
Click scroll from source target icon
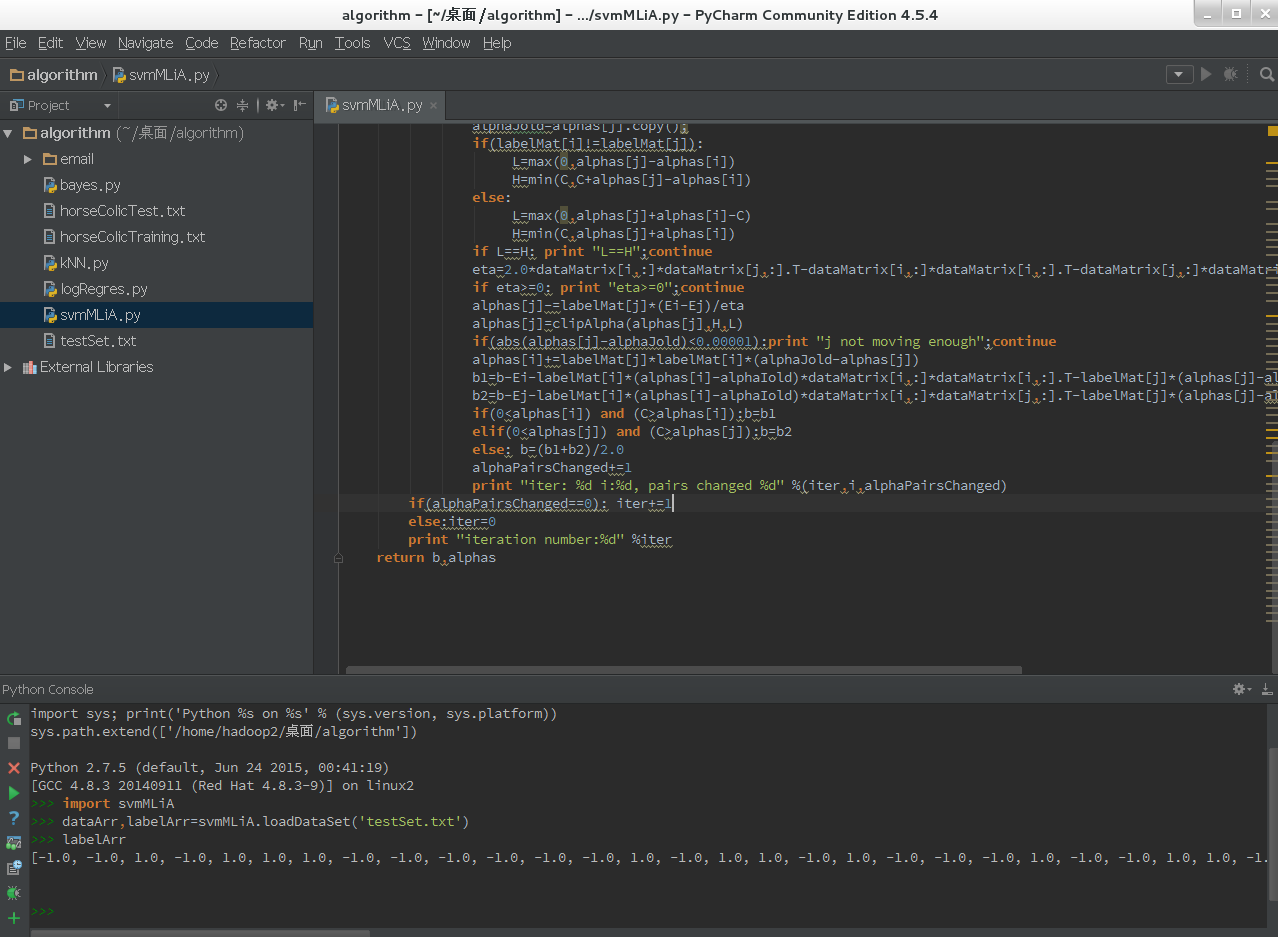[221, 105]
